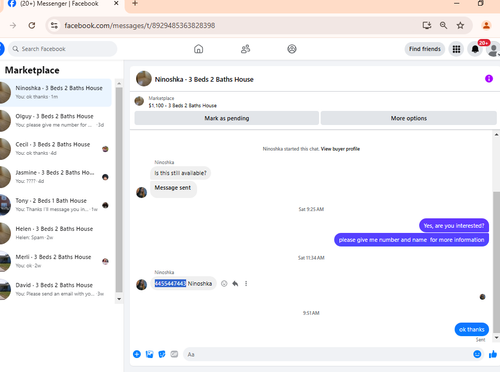Open Tony - 2 Beds 1 Bath House chat

click(x=56, y=205)
